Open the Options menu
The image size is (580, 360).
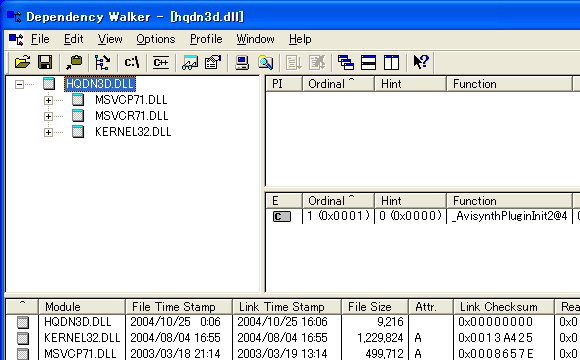(x=156, y=39)
